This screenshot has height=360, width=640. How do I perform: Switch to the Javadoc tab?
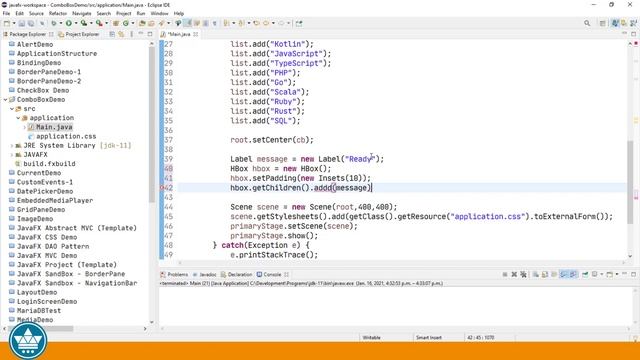tap(204, 274)
